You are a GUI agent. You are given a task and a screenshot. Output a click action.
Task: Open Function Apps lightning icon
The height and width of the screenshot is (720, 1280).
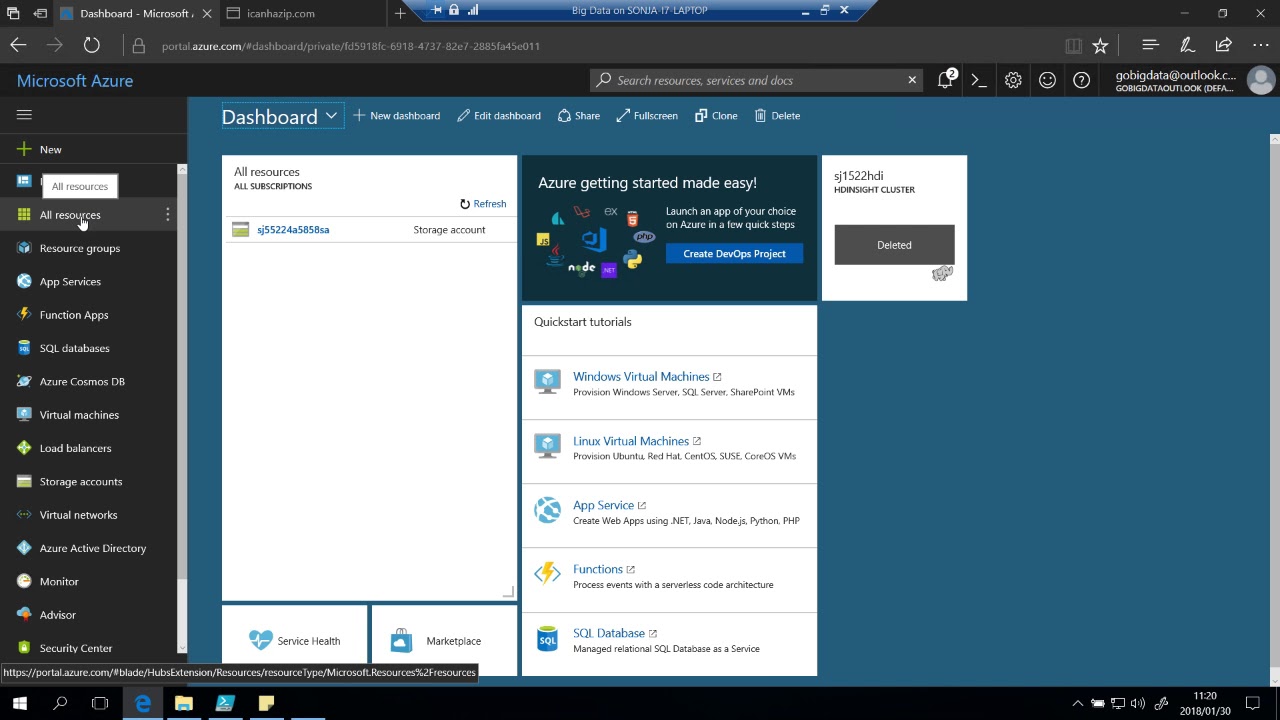[24, 315]
